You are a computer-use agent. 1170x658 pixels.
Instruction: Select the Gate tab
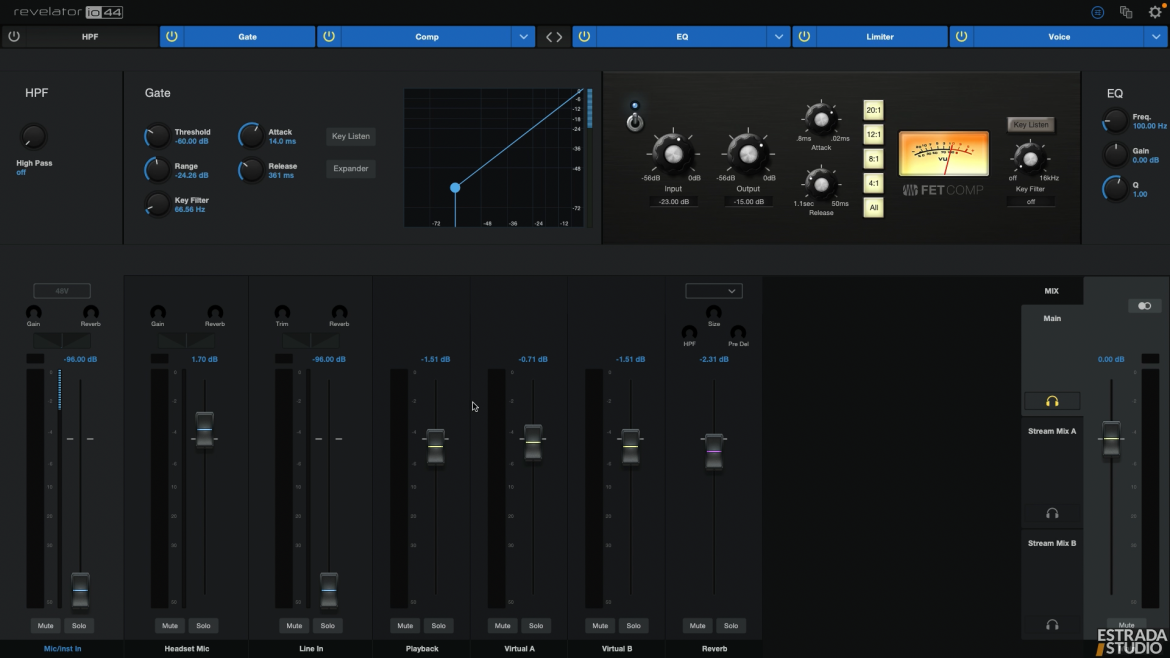(x=248, y=37)
